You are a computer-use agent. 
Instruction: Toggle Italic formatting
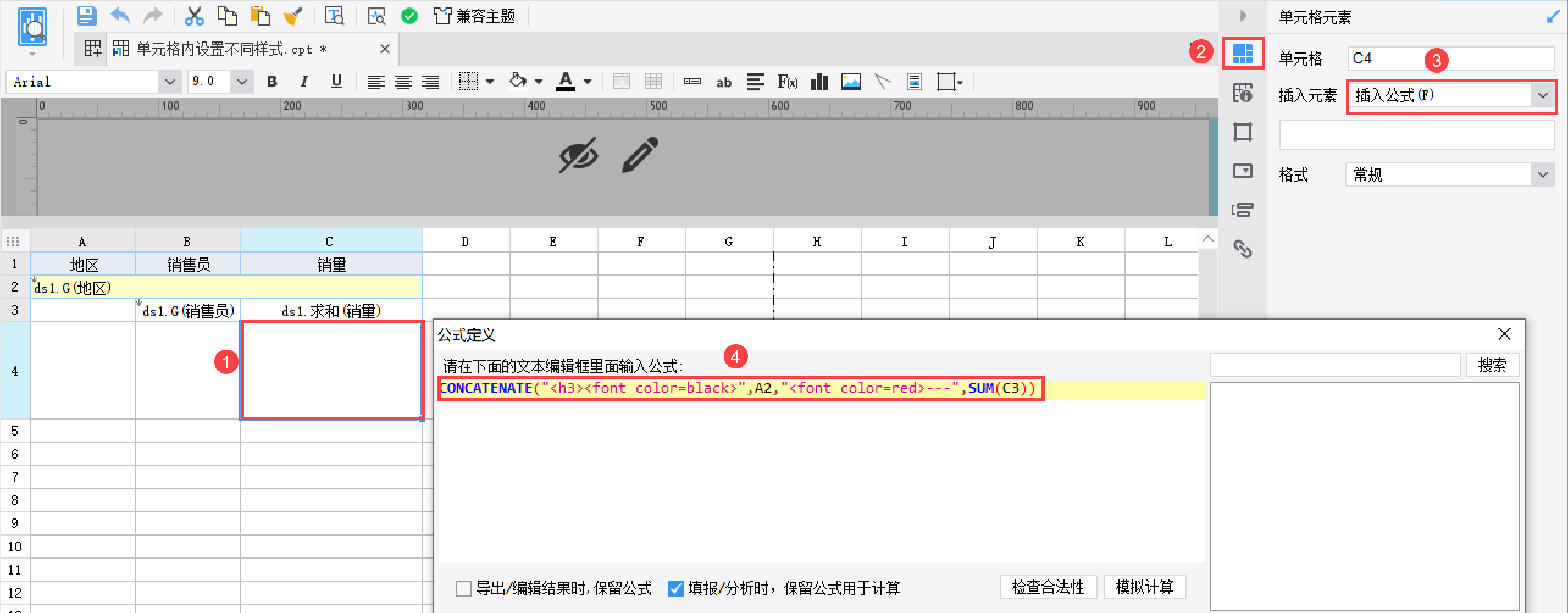click(304, 82)
